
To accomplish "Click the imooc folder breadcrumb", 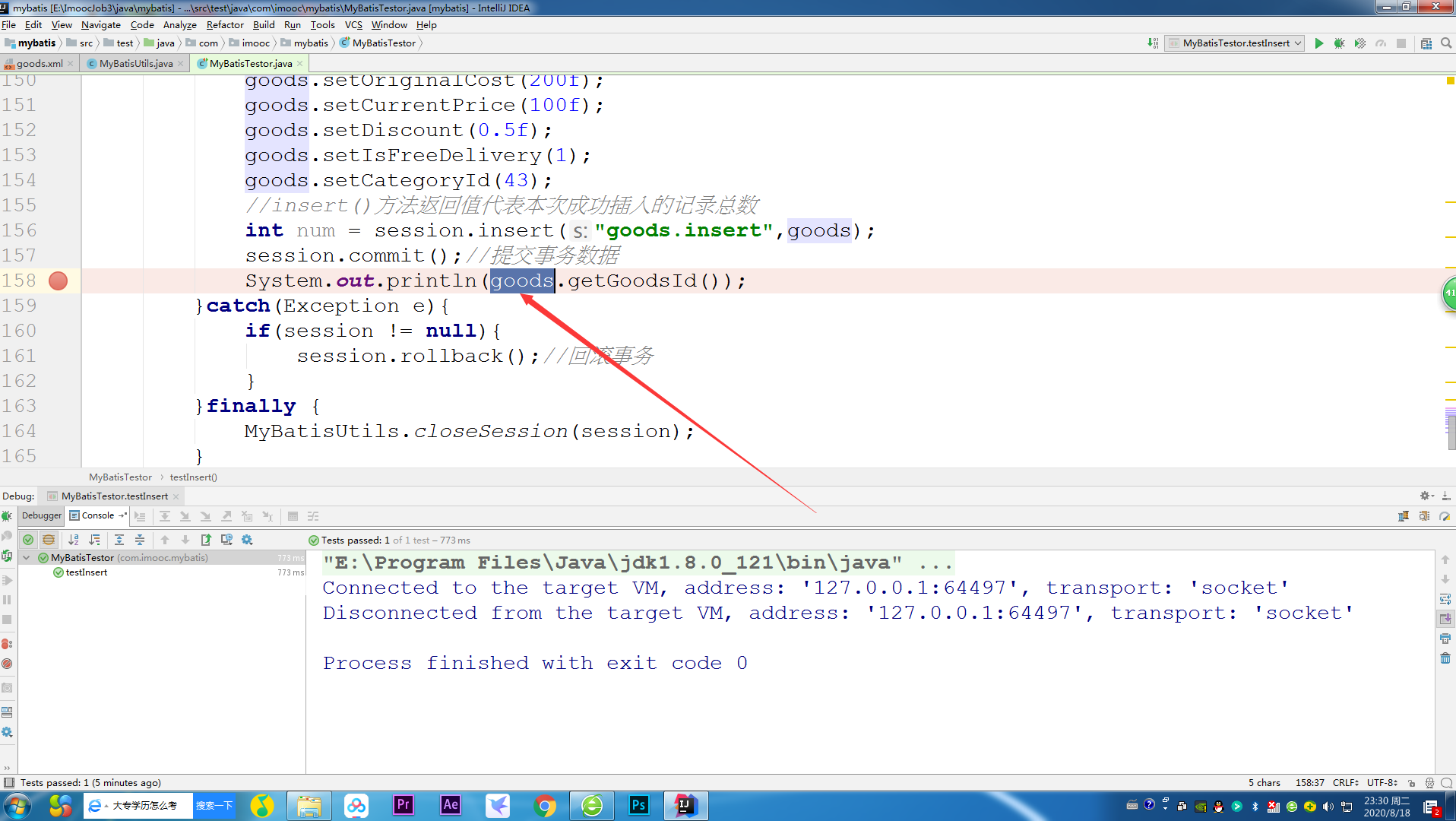I will point(249,43).
